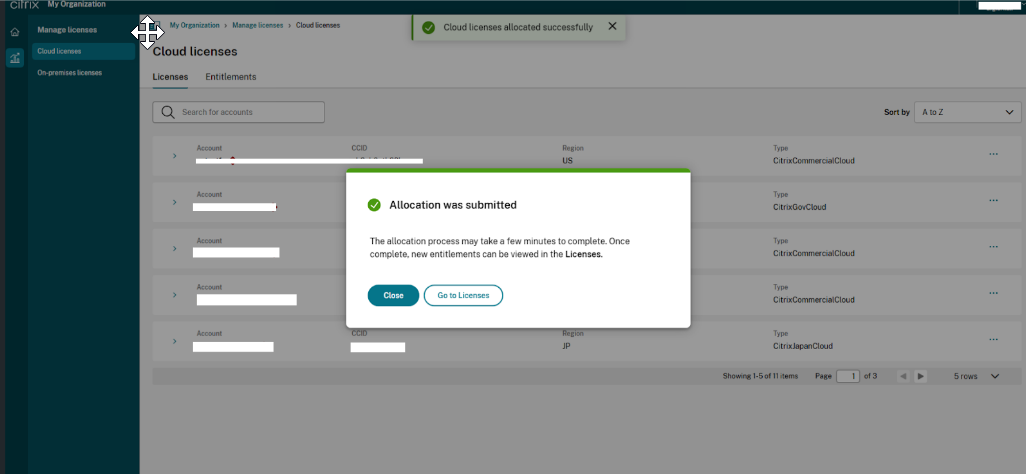Open more options for CitrixJapanCloud row
Image resolution: width=1026 pixels, height=474 pixels.
click(x=993, y=340)
